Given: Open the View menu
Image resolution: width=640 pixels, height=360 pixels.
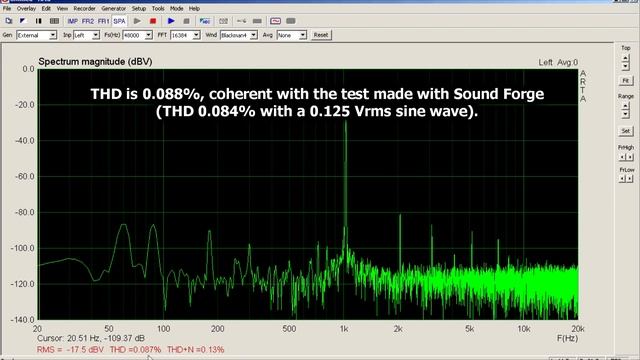Looking at the screenshot, I should 62,8.
